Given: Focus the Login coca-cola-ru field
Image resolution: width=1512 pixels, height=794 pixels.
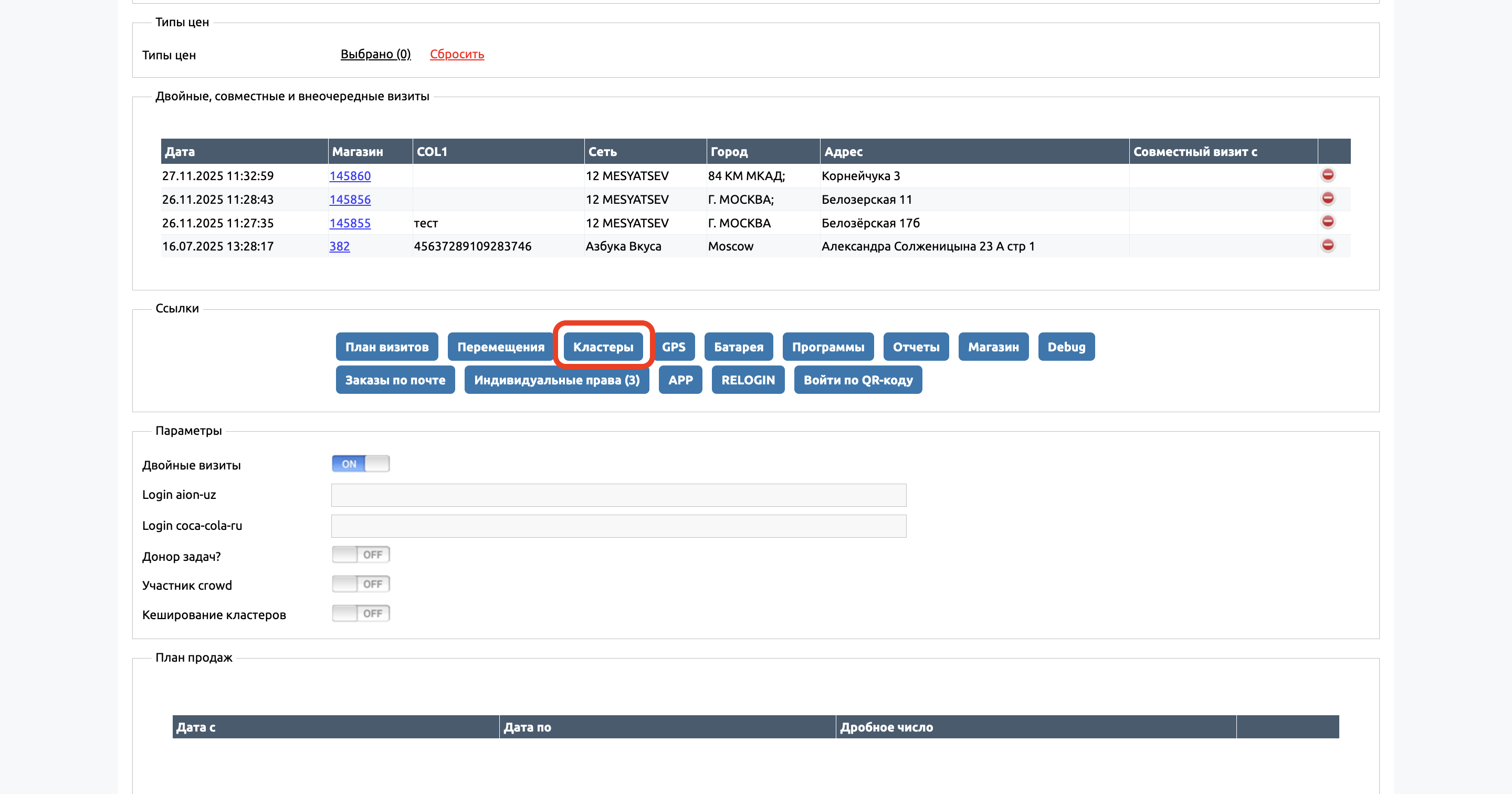Looking at the screenshot, I should (618, 526).
